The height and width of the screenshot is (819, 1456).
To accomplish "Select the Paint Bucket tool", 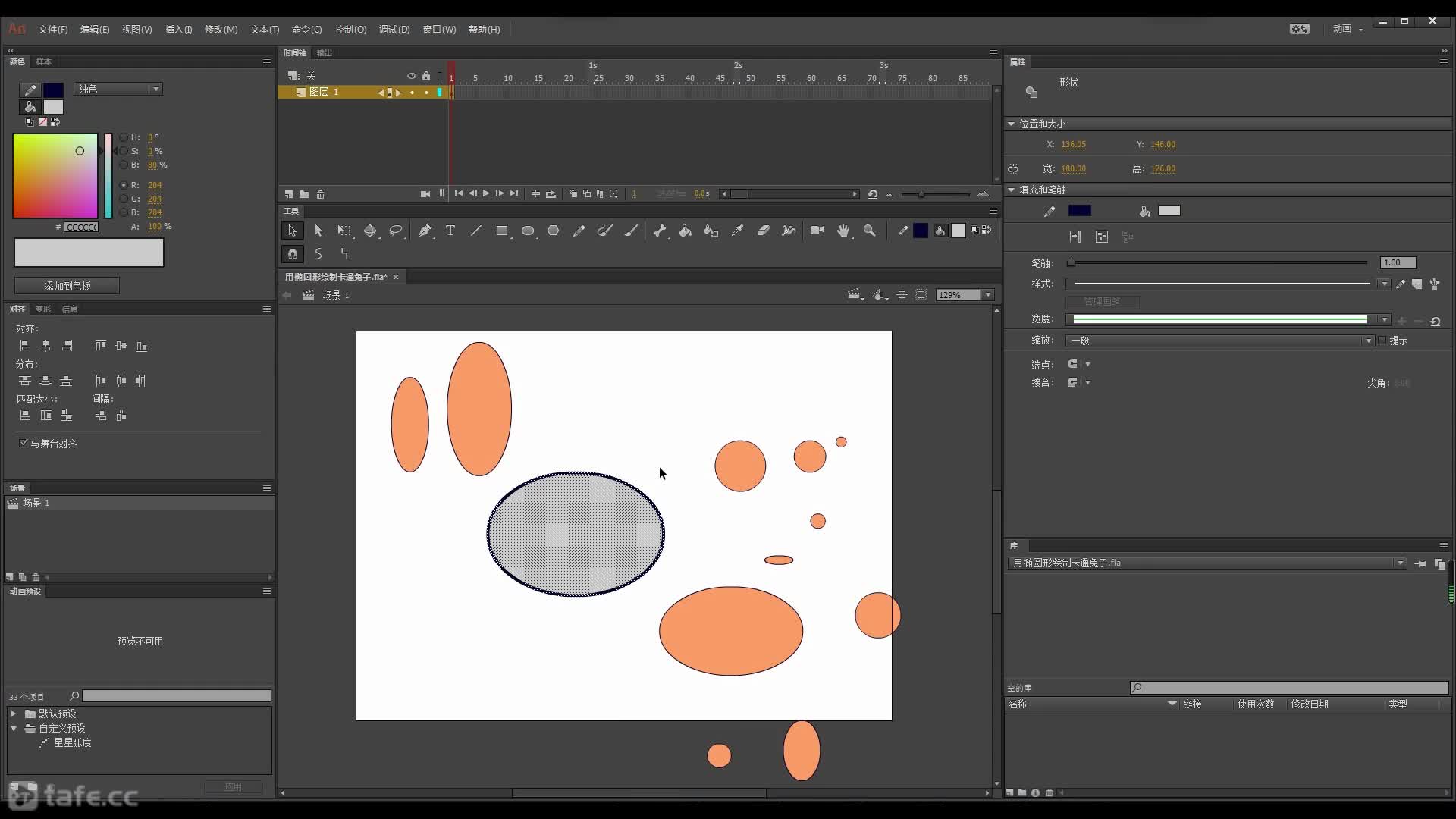I will click(x=686, y=231).
